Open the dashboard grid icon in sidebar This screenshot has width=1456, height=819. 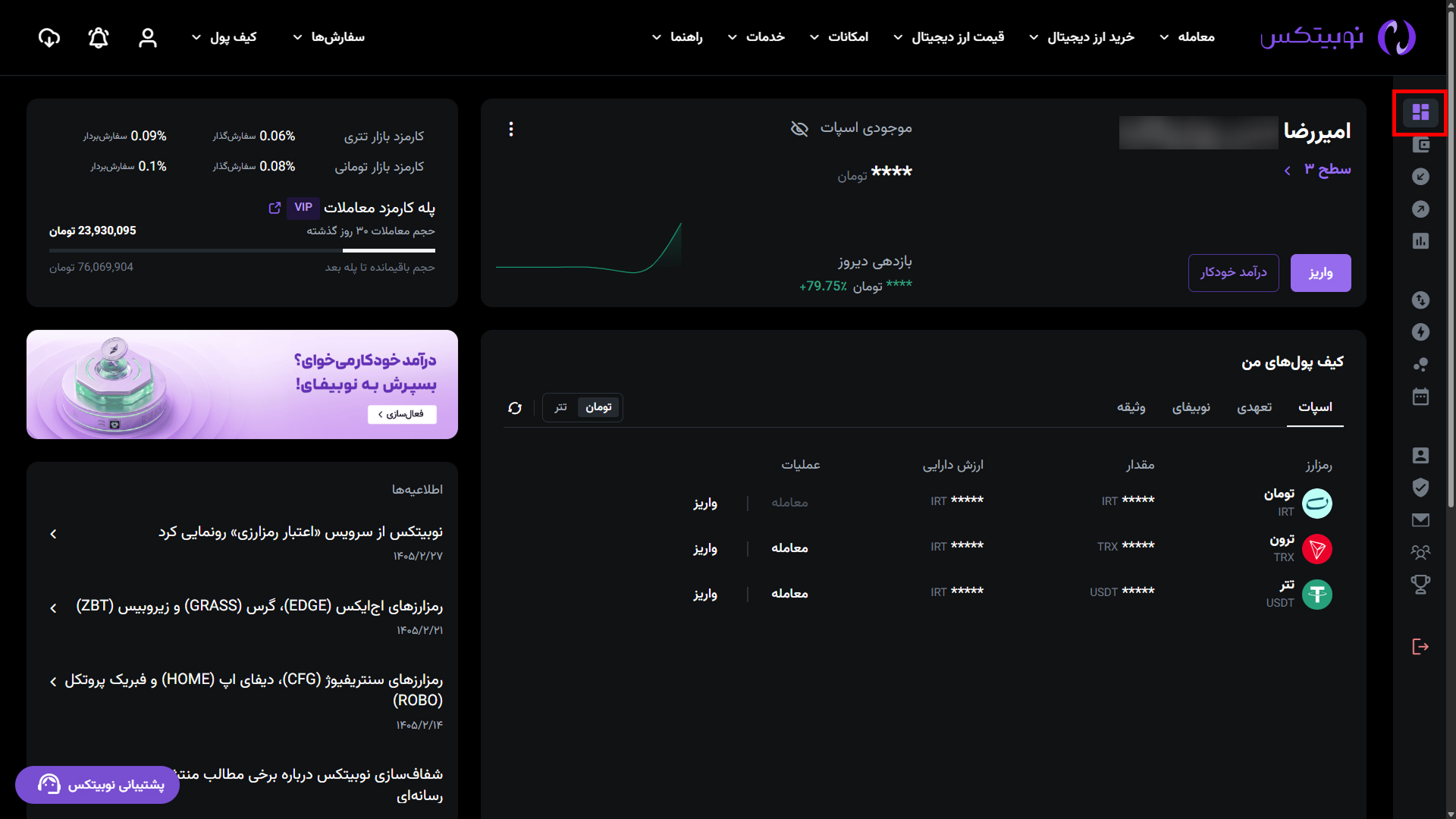coord(1420,112)
